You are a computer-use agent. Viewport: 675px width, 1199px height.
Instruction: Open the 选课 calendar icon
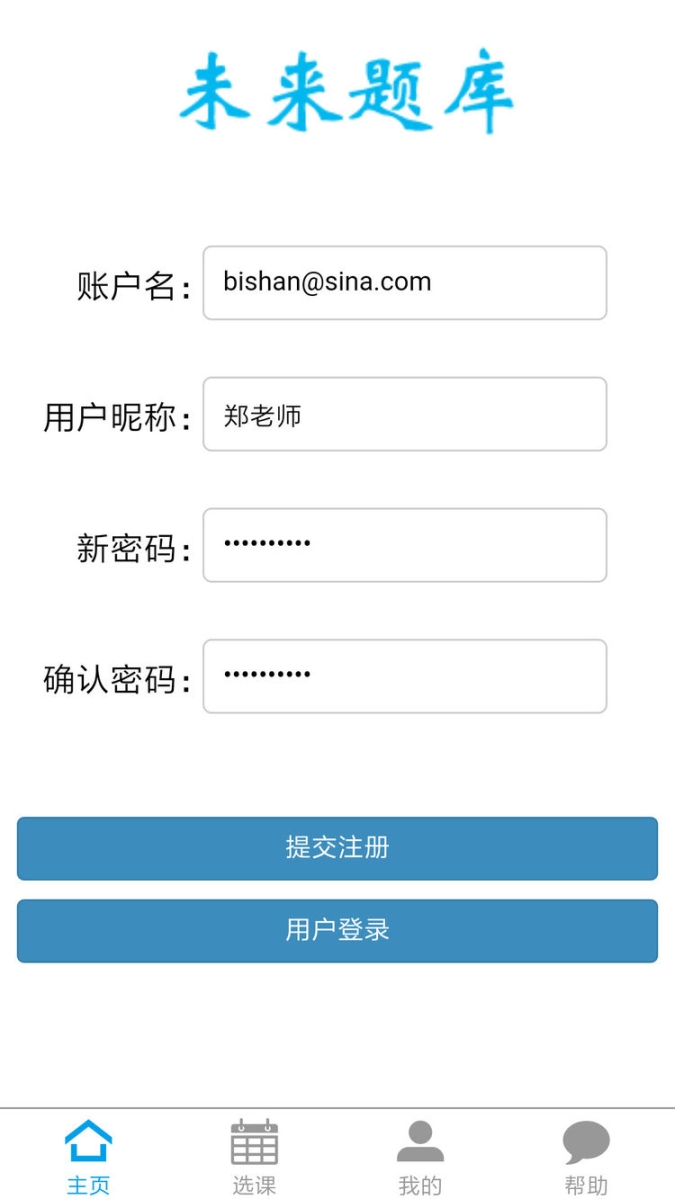click(255, 1142)
